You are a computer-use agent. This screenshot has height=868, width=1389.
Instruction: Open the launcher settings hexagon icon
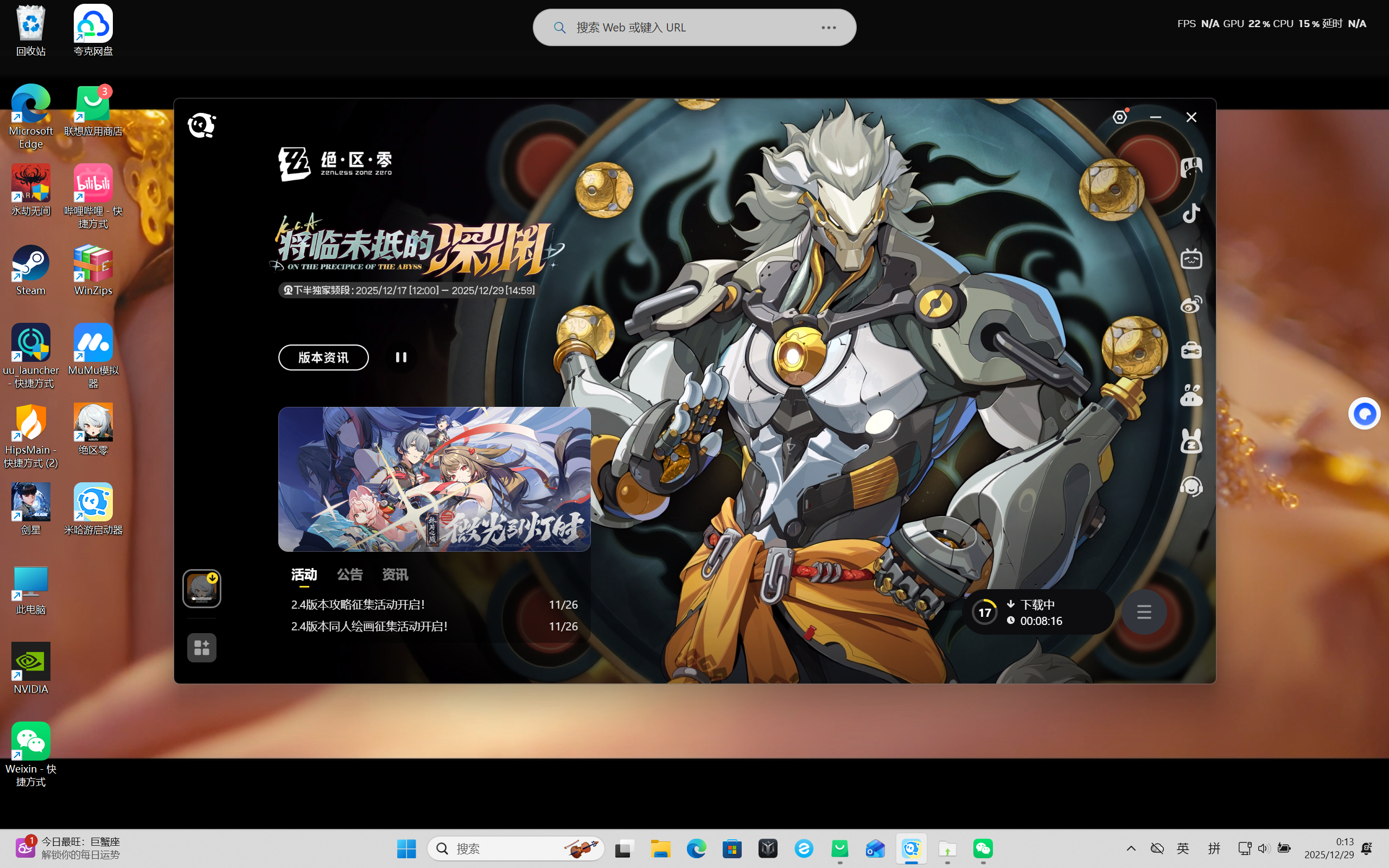coord(1119,118)
